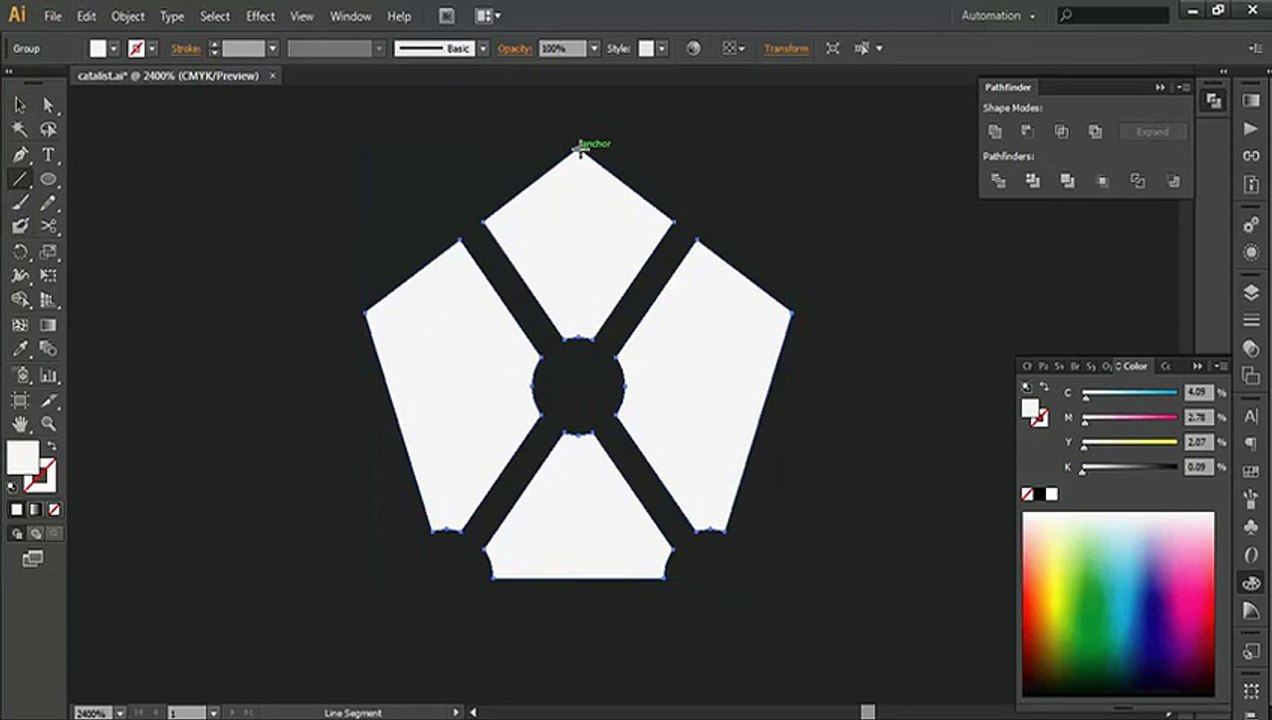This screenshot has width=1272, height=720.
Task: Swap fill and stroke in the Tools panel
Action: [52, 446]
